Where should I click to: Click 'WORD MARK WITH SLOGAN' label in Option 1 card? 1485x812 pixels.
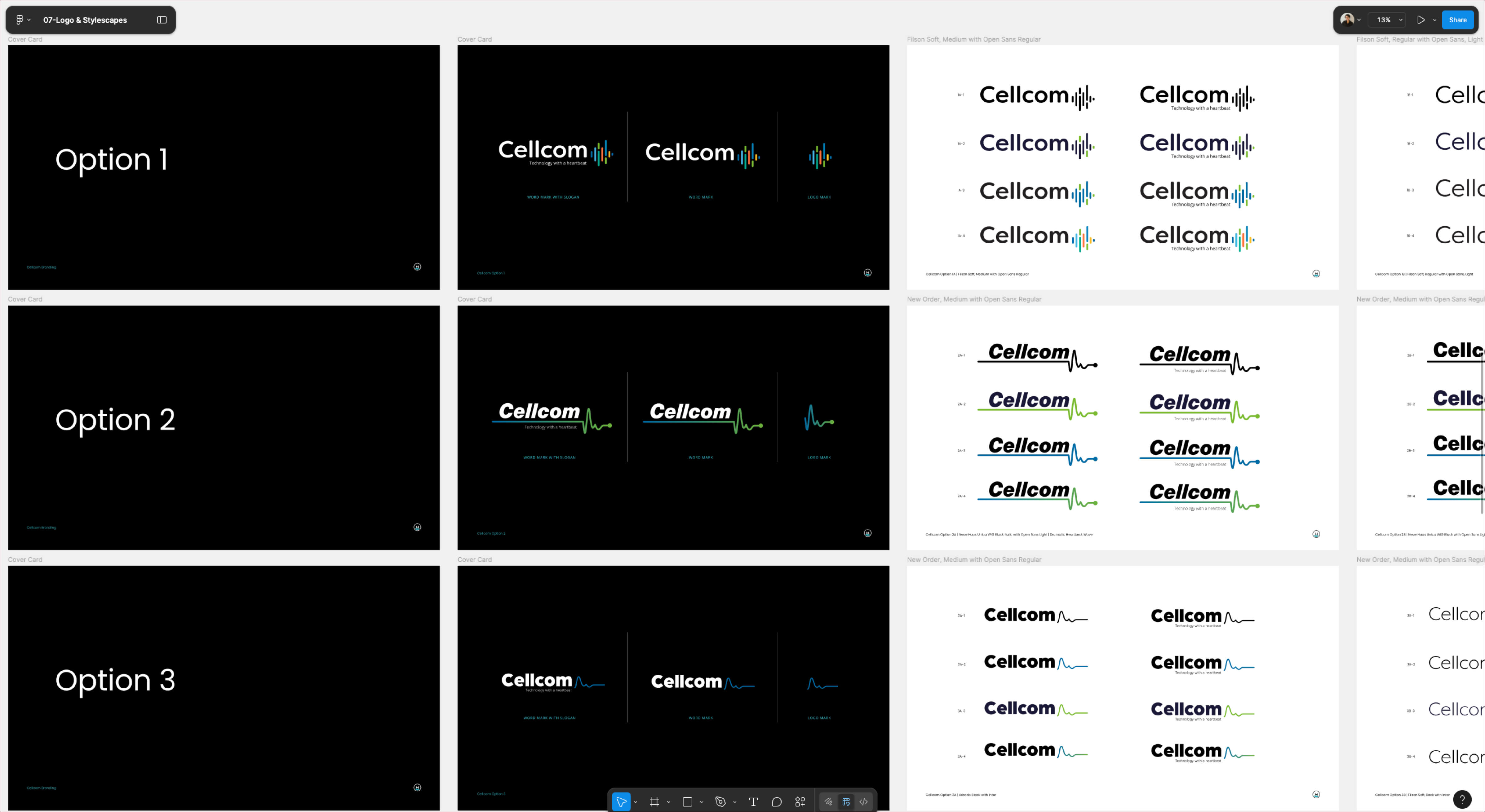pos(553,197)
